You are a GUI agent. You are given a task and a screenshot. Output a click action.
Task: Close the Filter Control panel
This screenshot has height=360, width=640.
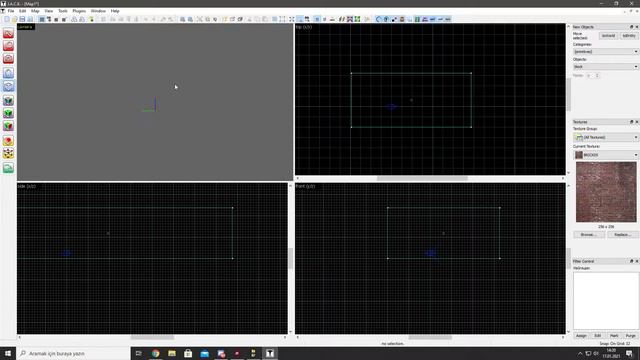click(x=636, y=261)
